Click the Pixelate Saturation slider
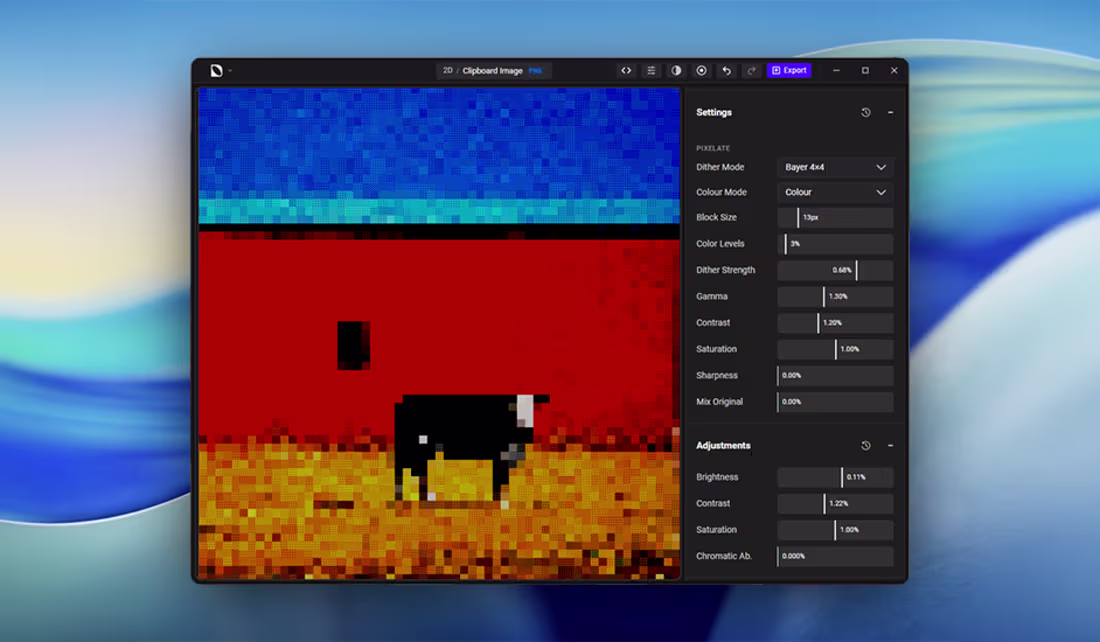The width and height of the screenshot is (1100, 642). [x=836, y=349]
